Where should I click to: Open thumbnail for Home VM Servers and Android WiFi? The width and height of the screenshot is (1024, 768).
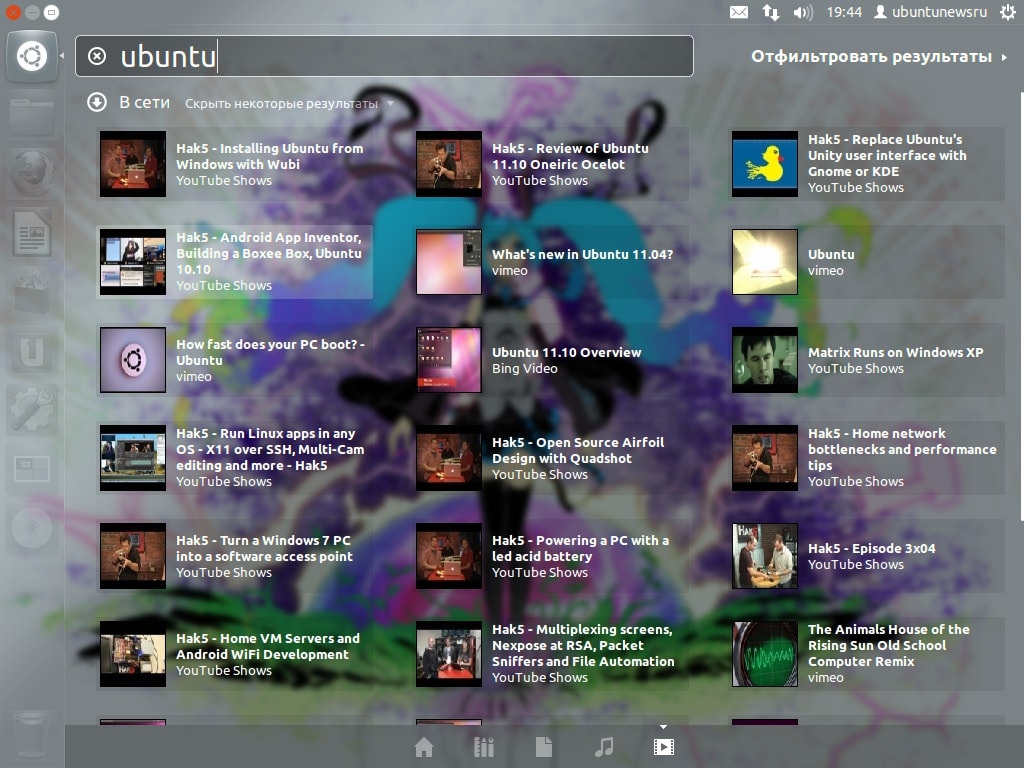133,654
